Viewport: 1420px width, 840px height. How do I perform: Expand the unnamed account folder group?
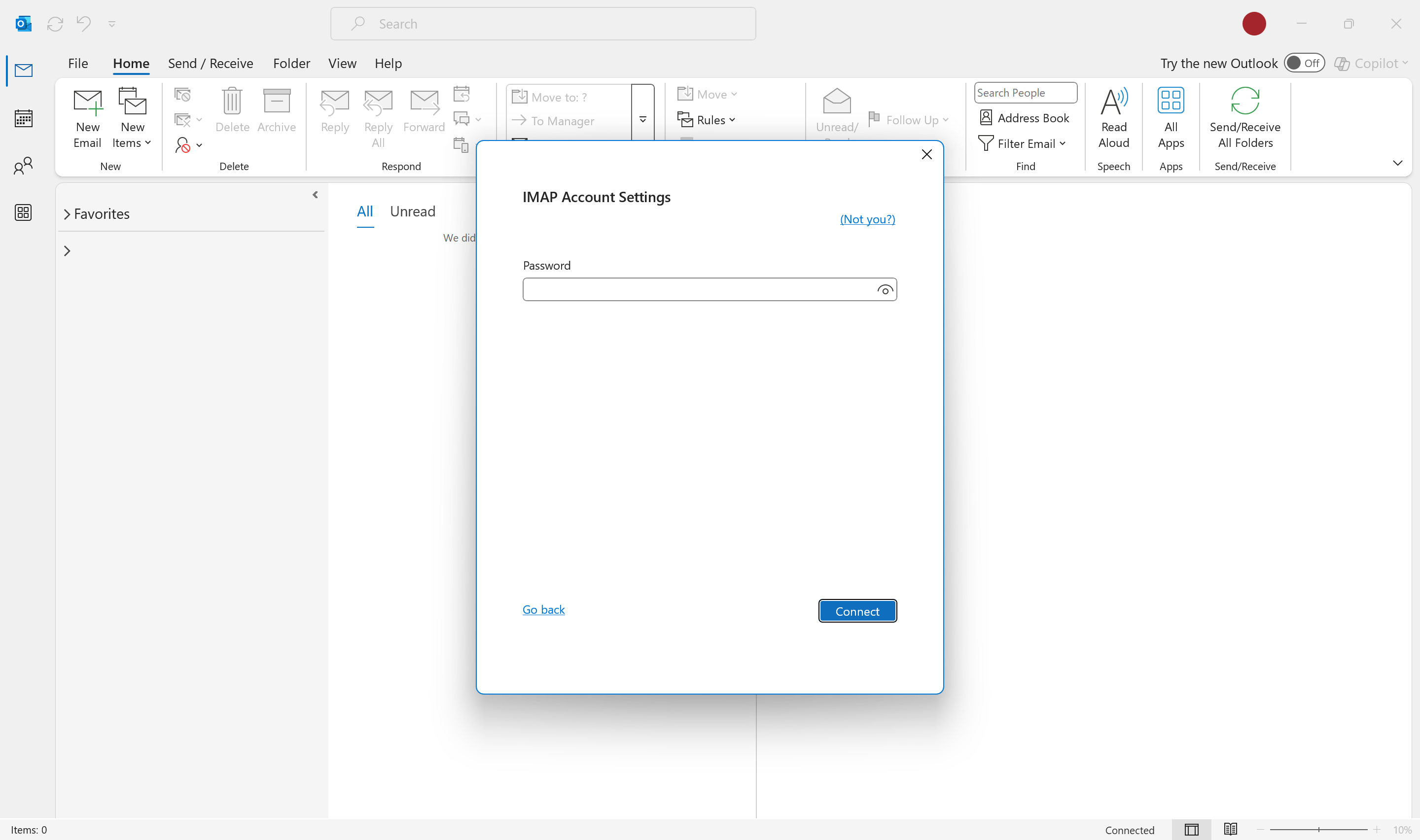click(x=68, y=251)
